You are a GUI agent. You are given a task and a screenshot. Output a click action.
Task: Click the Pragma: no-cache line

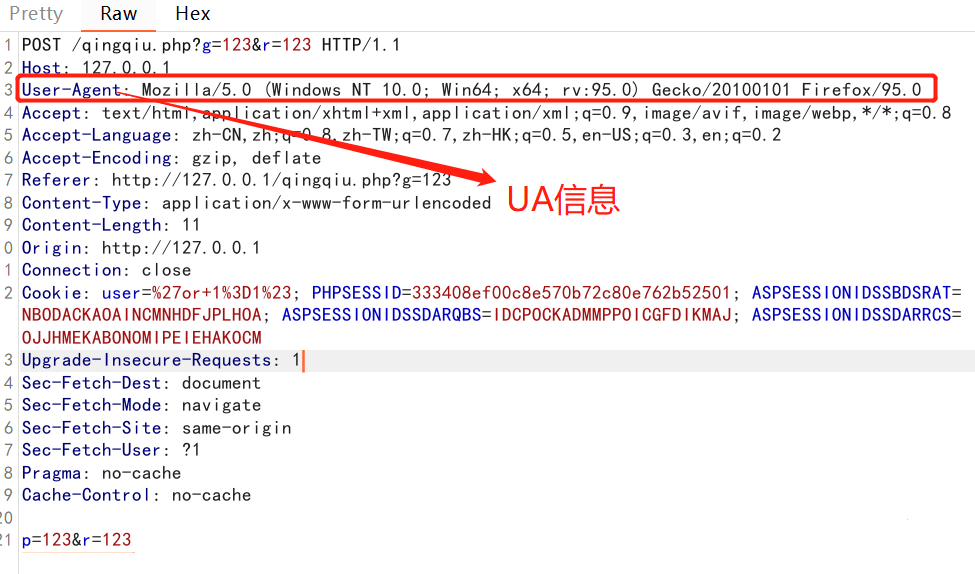pos(101,473)
